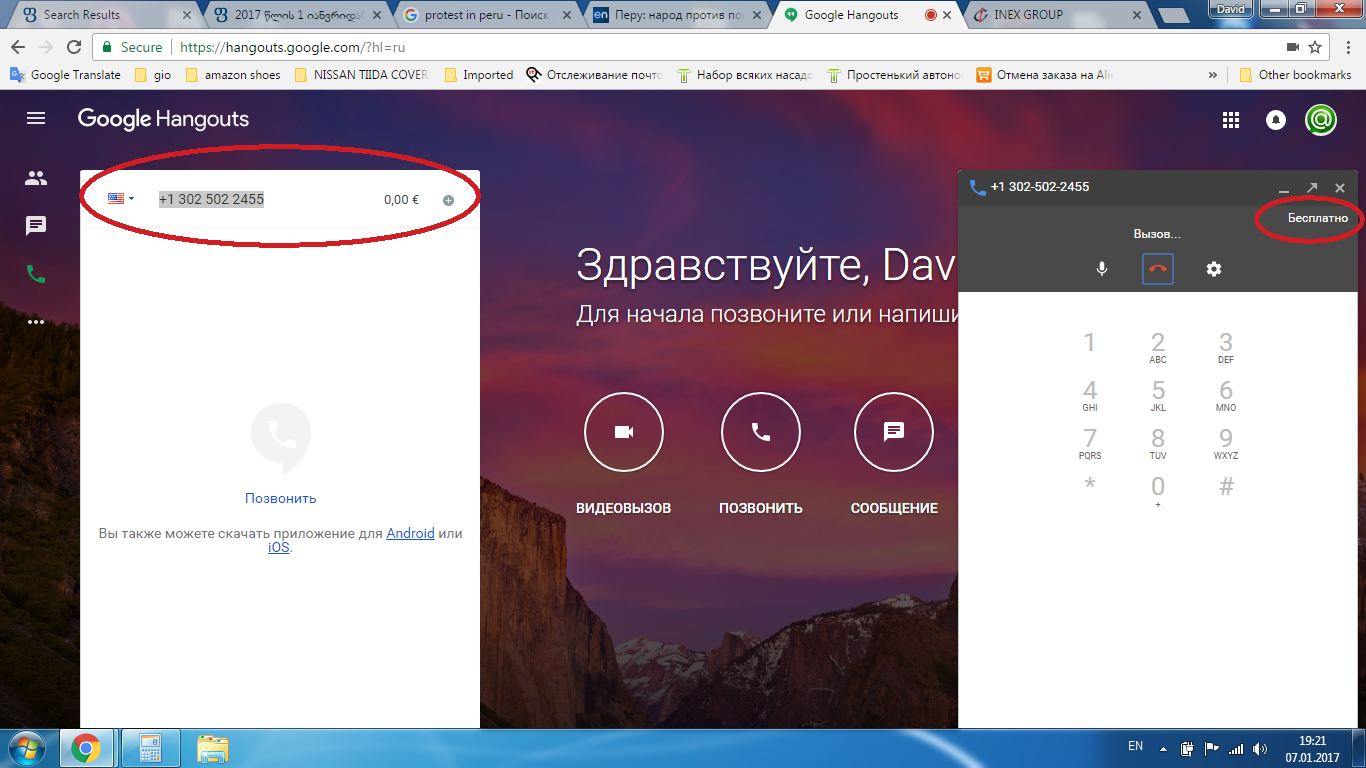
Task: Click the EN language indicator
Action: [1135, 746]
